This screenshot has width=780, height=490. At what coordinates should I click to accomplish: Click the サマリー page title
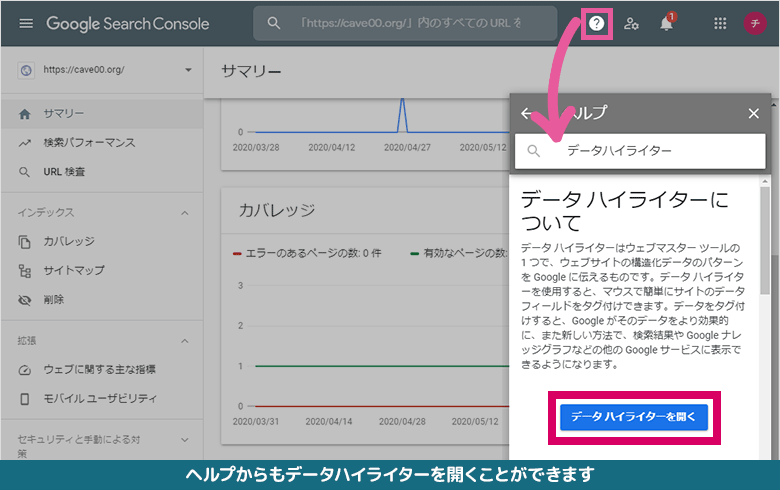click(251, 72)
